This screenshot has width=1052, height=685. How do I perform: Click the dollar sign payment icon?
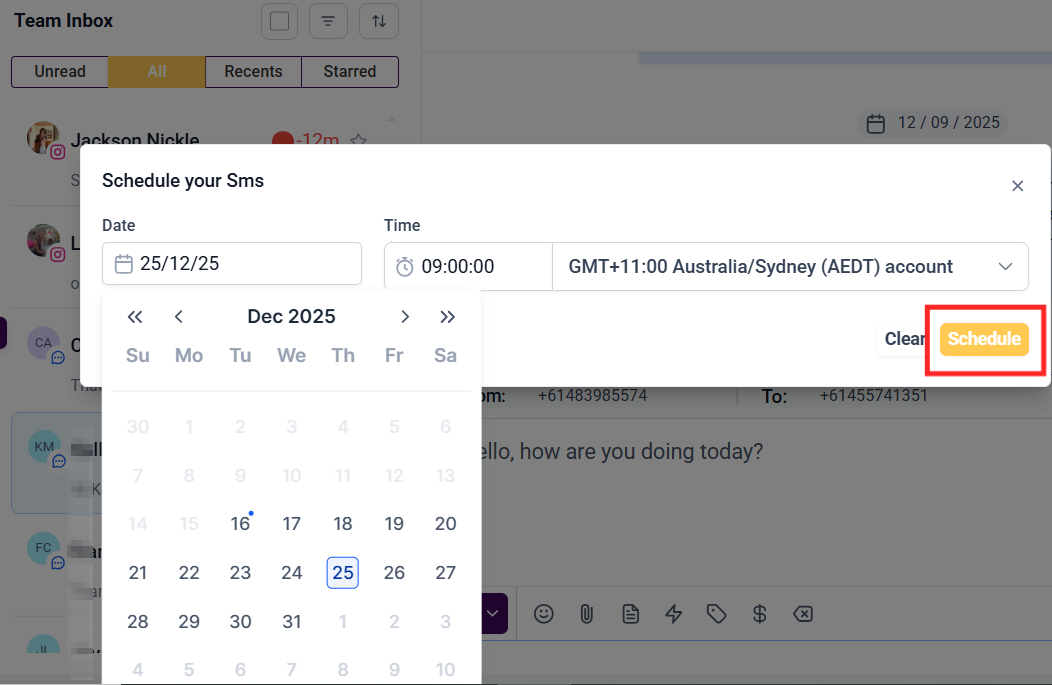click(760, 613)
